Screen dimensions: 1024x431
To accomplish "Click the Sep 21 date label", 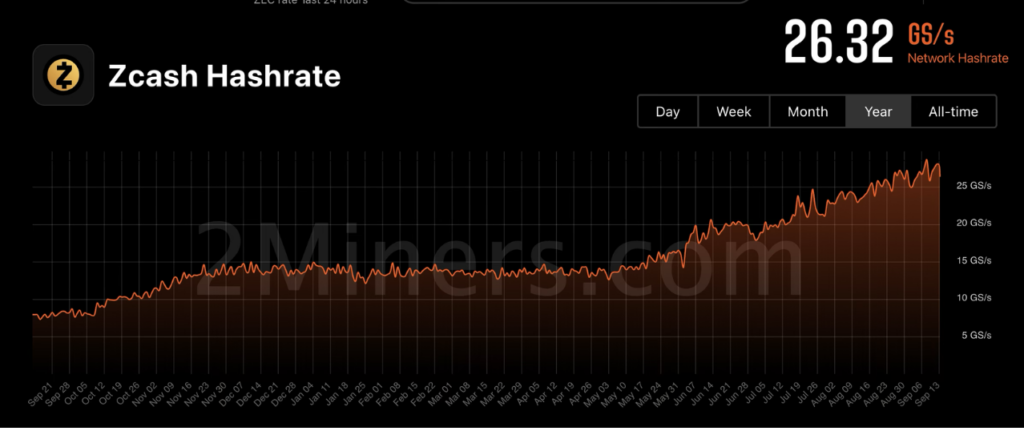I will point(40,394).
